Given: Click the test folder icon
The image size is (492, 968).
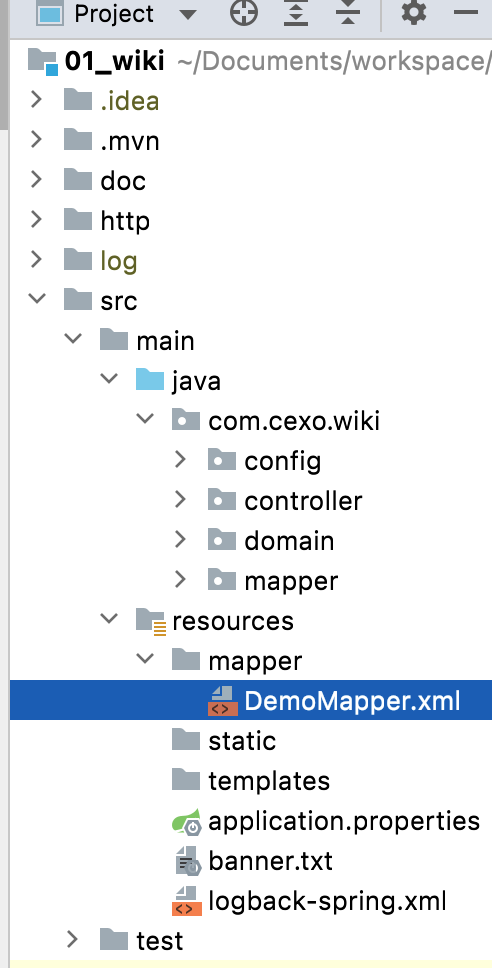Looking at the screenshot, I should [114, 939].
